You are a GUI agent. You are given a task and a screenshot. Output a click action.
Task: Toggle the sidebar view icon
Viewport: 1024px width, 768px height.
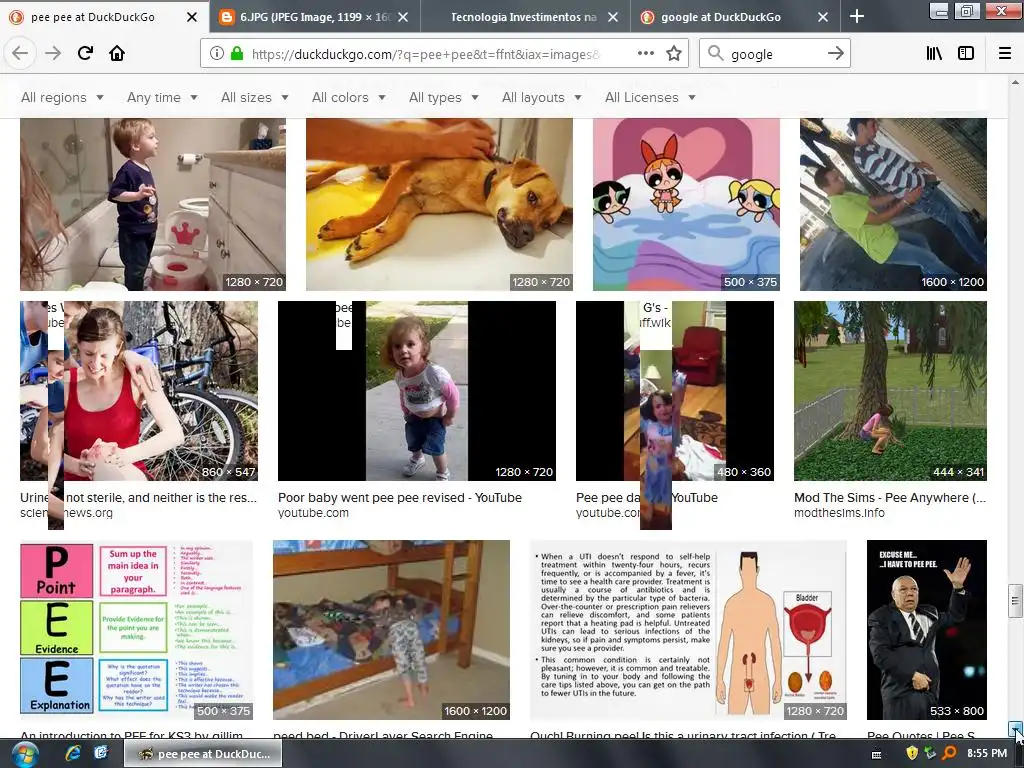(966, 54)
